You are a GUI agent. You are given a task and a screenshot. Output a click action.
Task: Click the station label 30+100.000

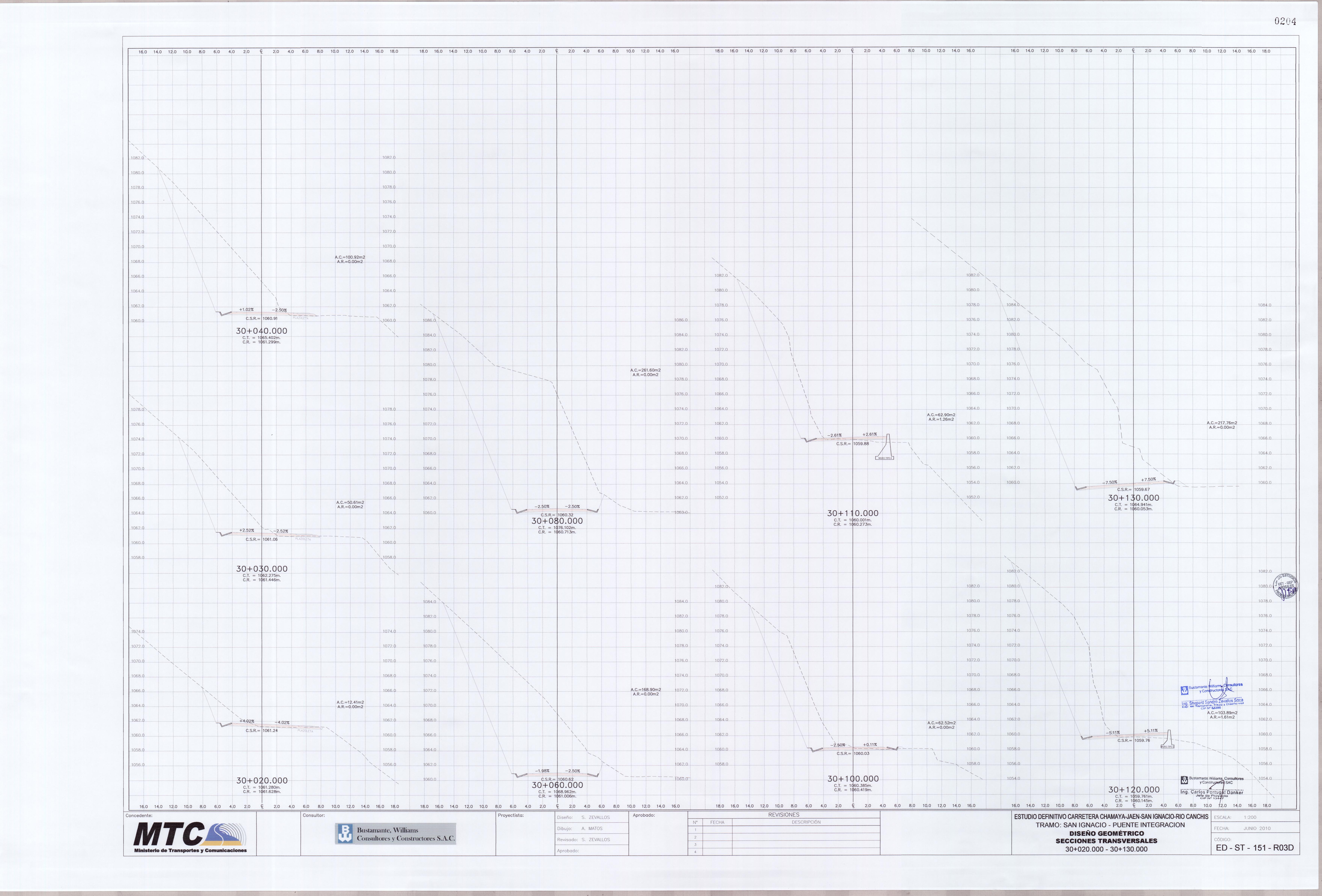pos(853,779)
